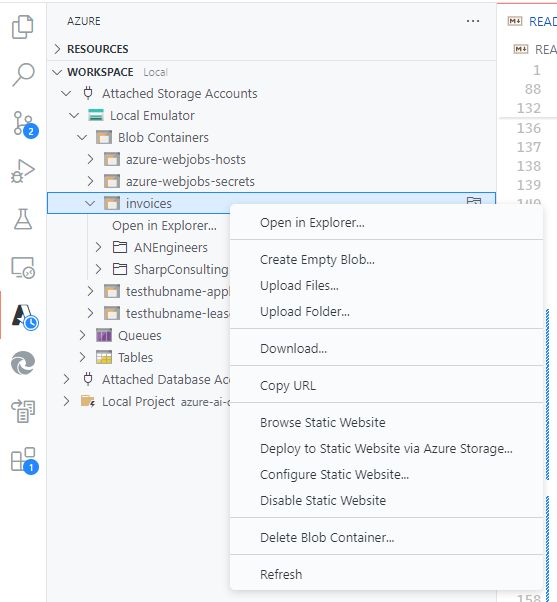
Task: Select Deploy to Static Website via Azure Storage...
Action: [386, 448]
